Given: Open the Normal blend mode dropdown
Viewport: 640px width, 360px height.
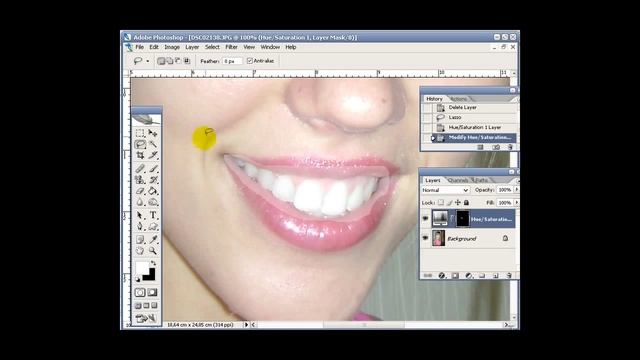Looking at the screenshot, I should [x=445, y=190].
